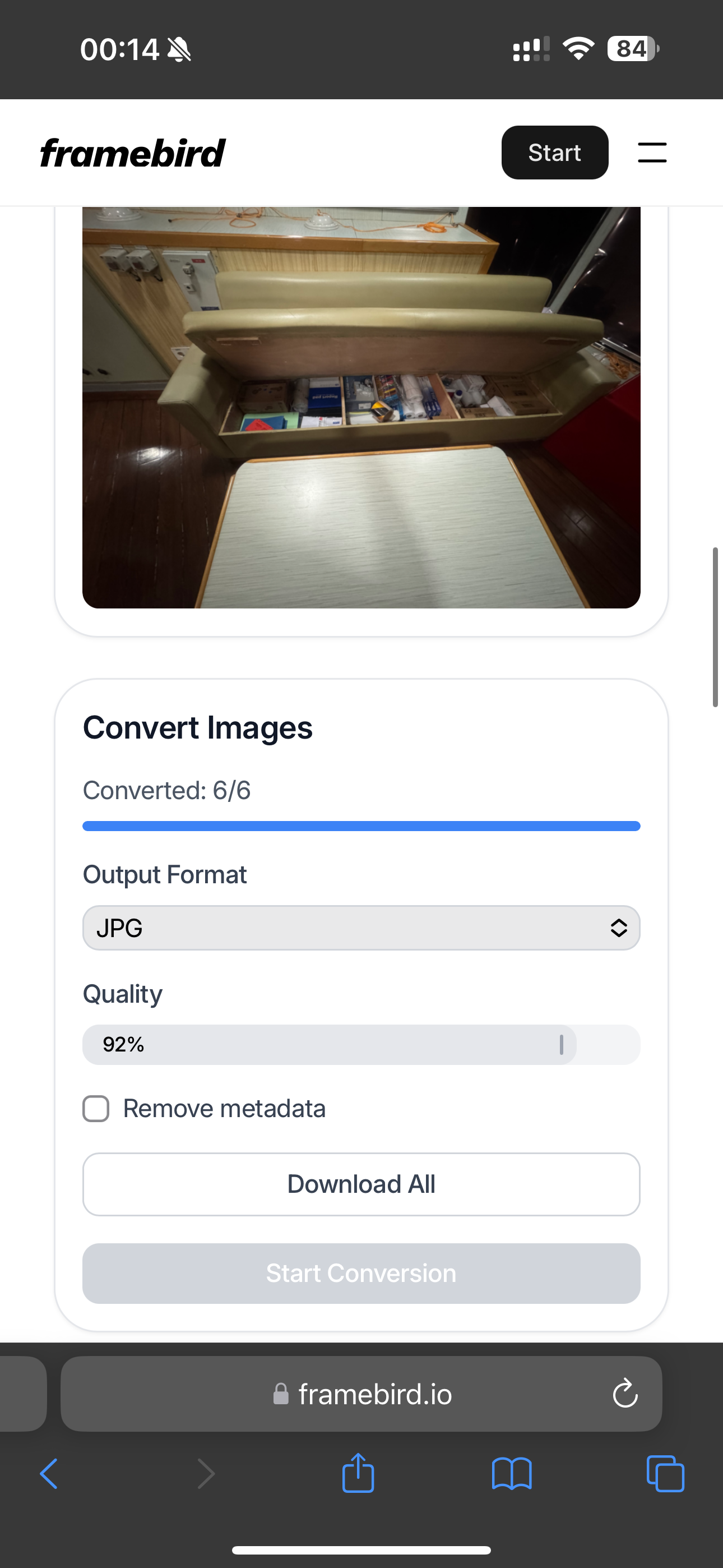The height and width of the screenshot is (1568, 723).
Task: Click the 92% quality slider
Action: pyautogui.click(x=361, y=1045)
